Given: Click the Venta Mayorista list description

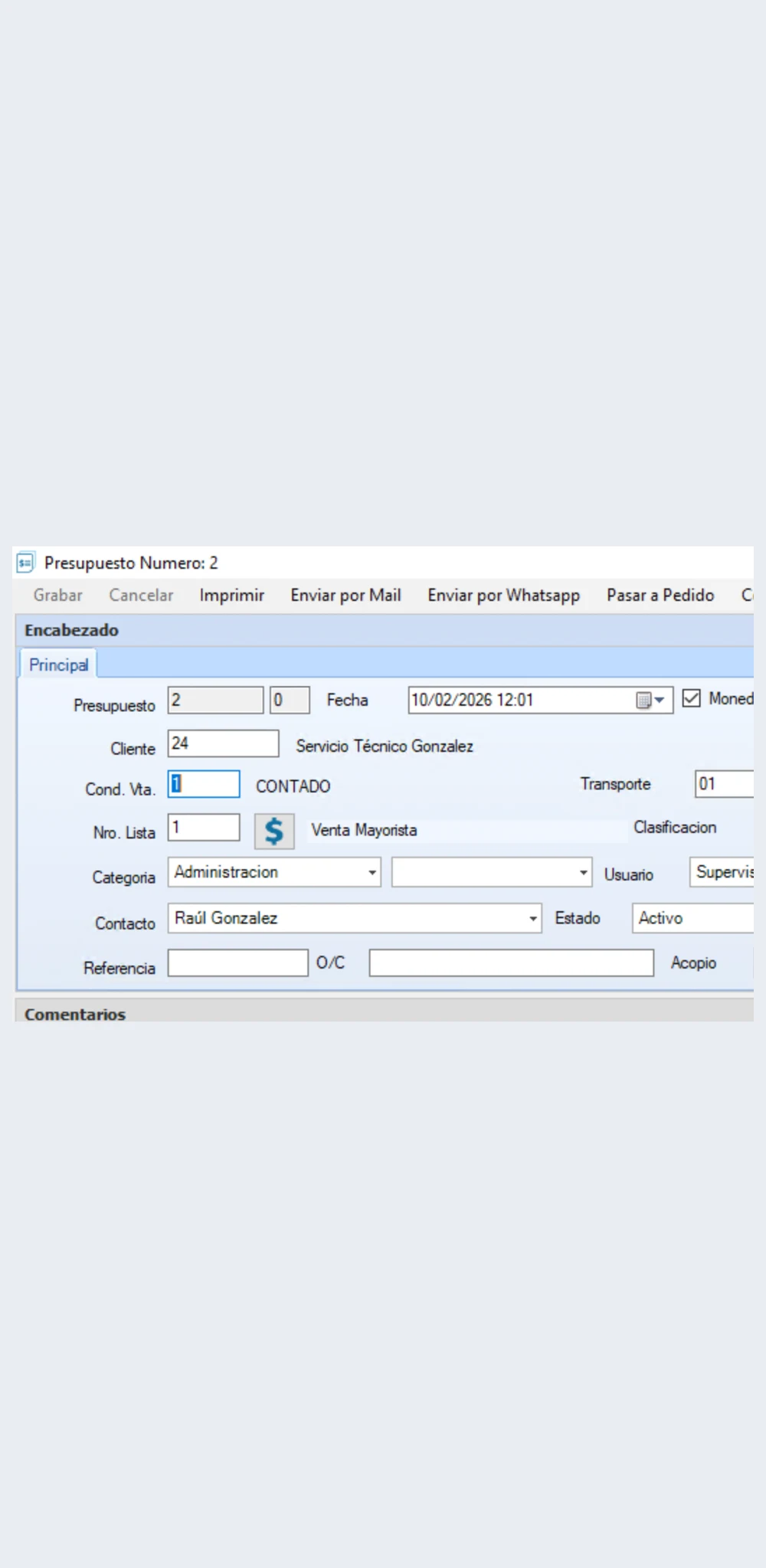Looking at the screenshot, I should coord(364,830).
